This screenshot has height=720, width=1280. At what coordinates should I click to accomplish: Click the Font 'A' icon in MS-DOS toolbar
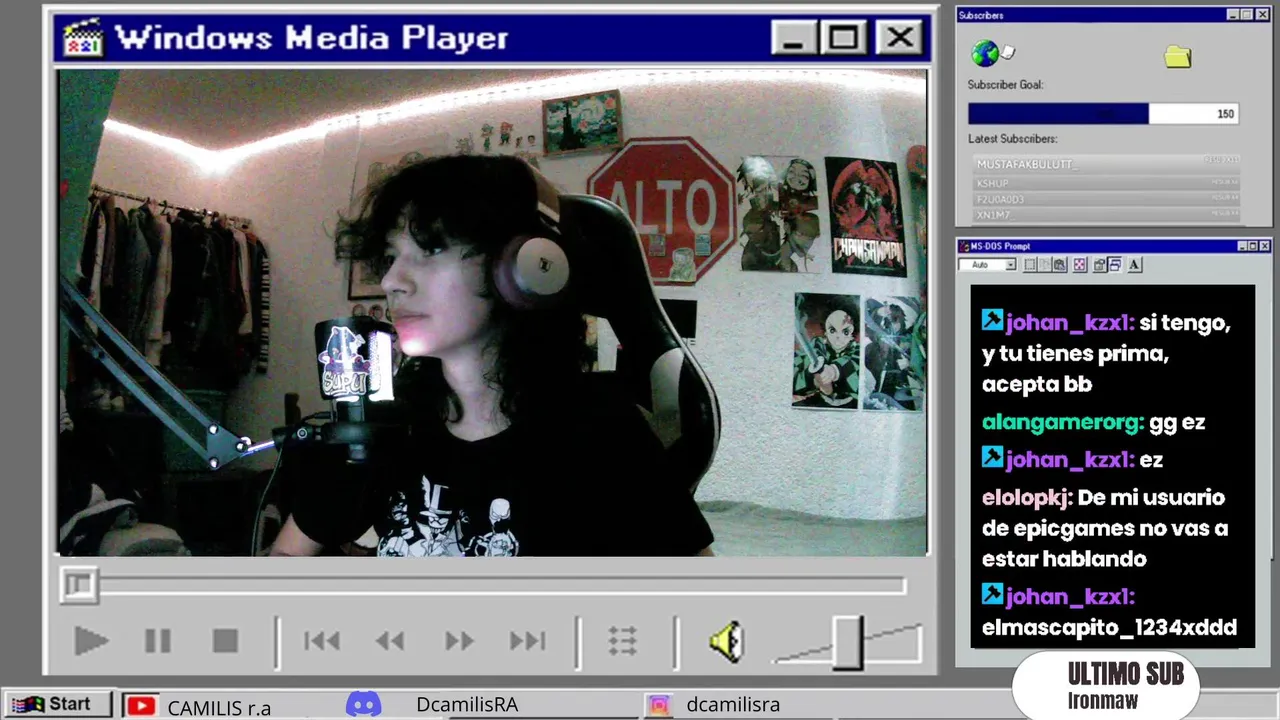pyautogui.click(x=1134, y=265)
